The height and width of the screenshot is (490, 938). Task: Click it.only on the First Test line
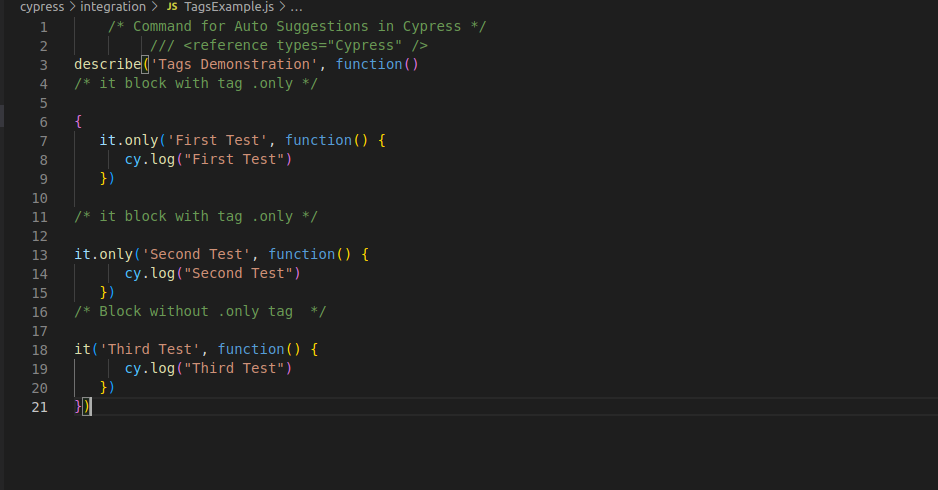[129, 140]
